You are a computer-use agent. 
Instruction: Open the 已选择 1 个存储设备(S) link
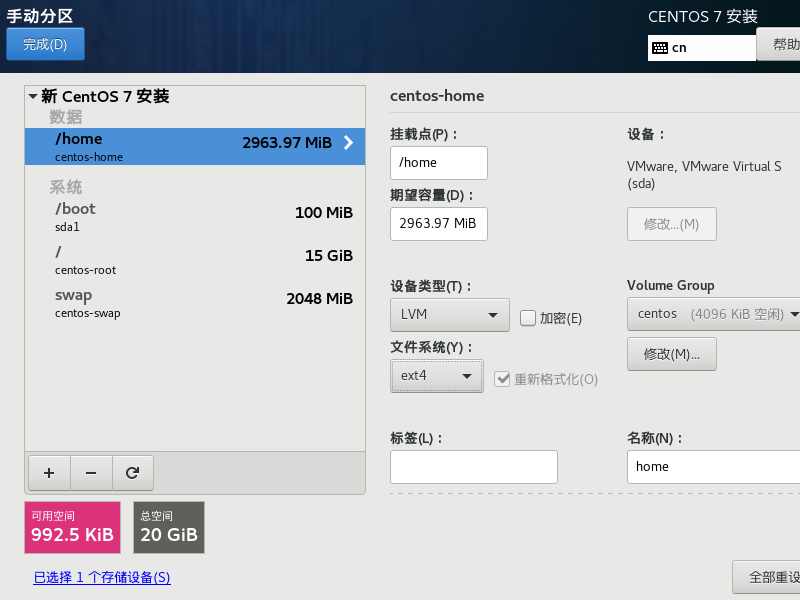click(x=102, y=578)
